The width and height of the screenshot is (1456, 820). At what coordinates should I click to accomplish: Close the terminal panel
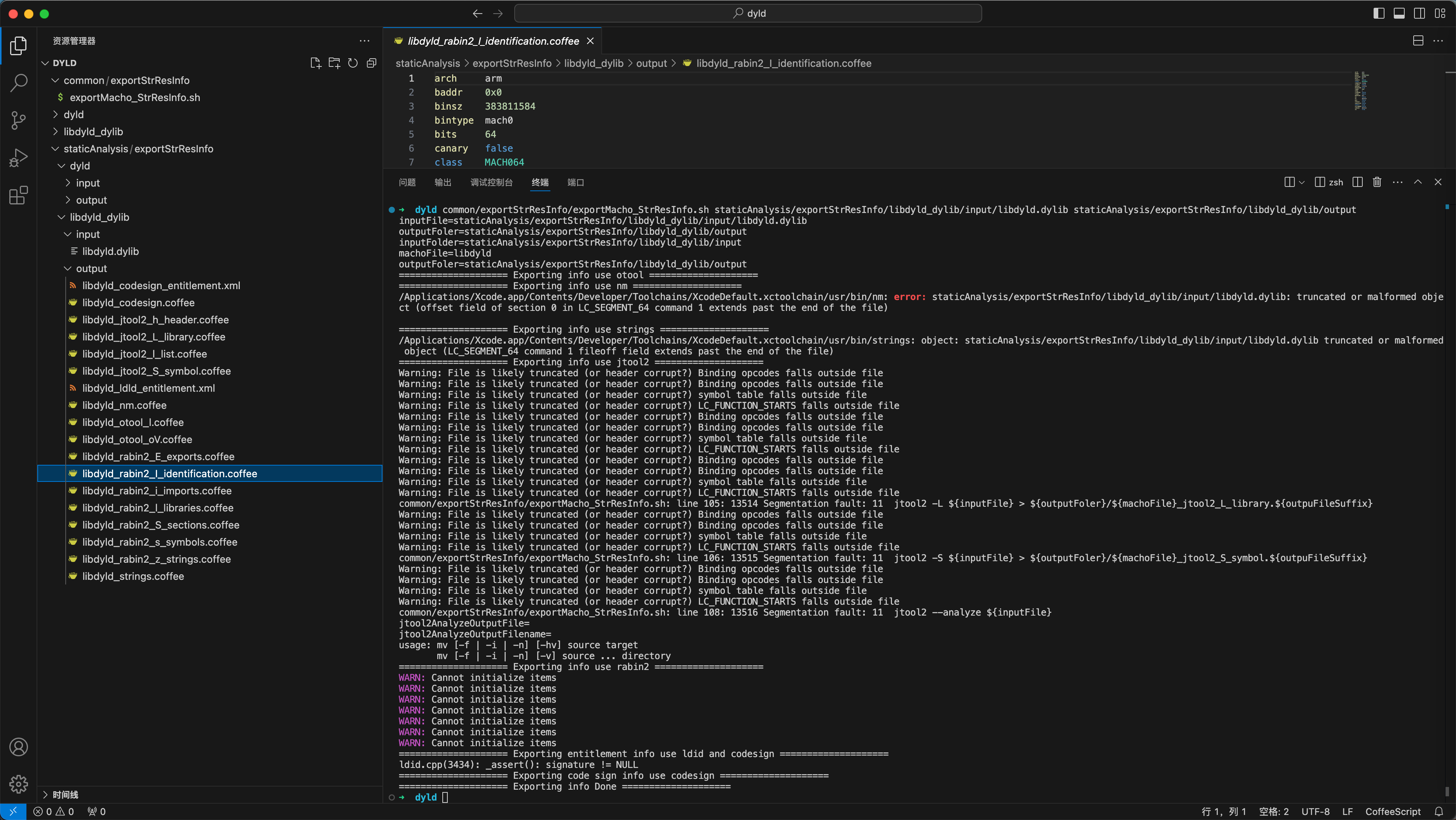click(x=1438, y=182)
